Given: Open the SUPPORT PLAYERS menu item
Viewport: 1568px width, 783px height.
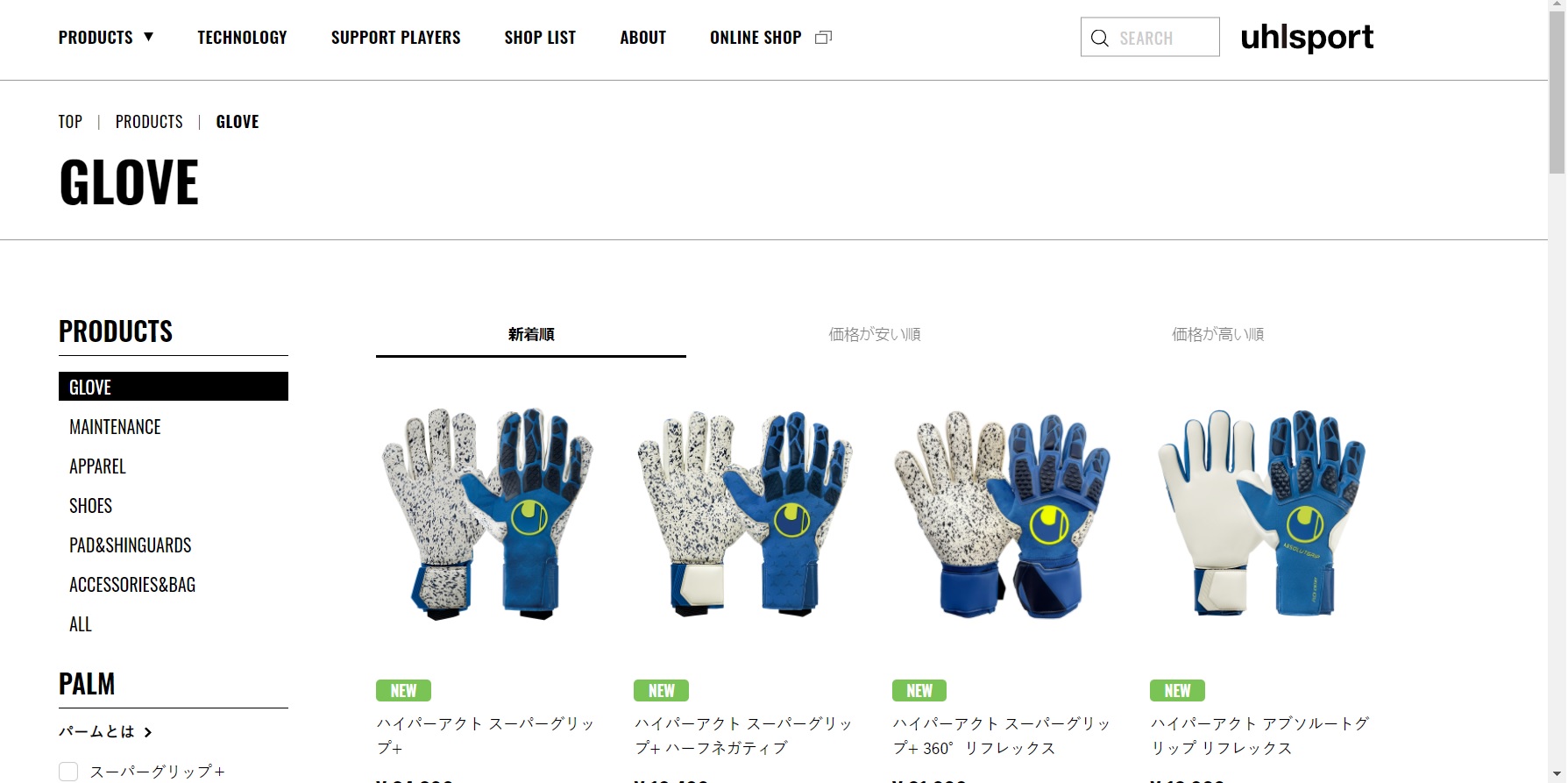Looking at the screenshot, I should (395, 37).
